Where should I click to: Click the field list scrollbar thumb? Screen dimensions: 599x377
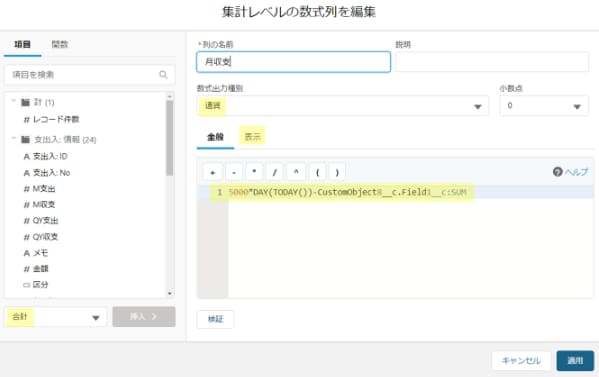point(170,138)
